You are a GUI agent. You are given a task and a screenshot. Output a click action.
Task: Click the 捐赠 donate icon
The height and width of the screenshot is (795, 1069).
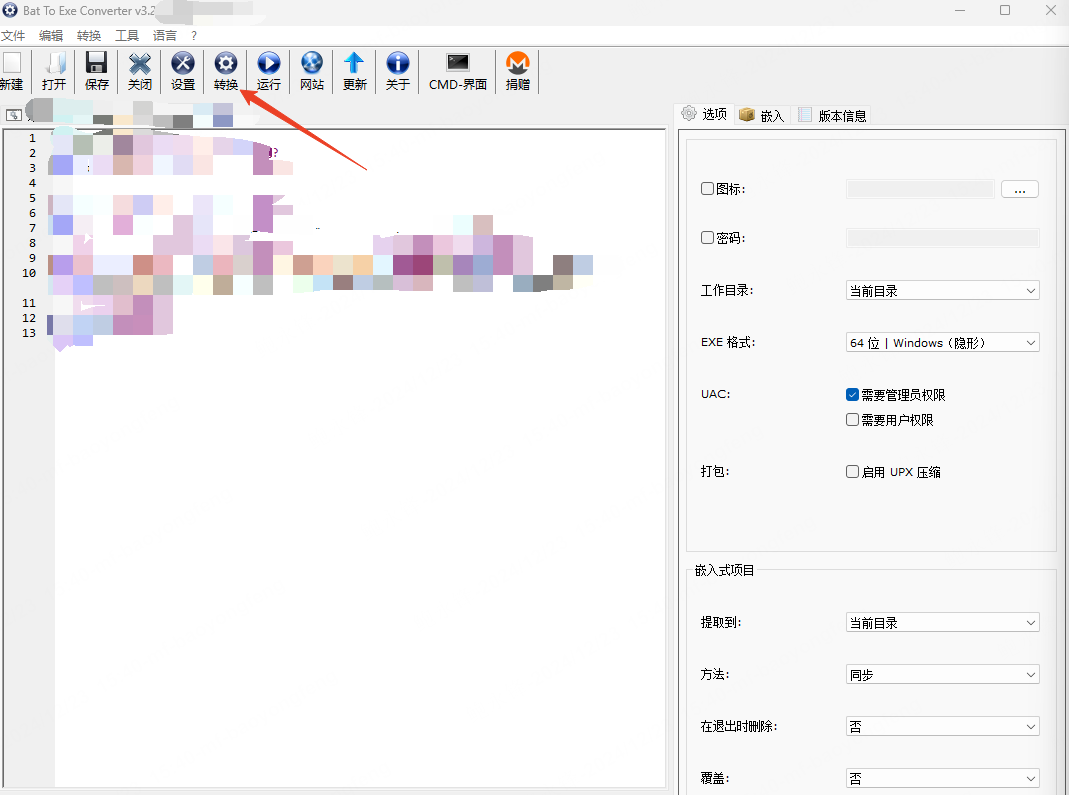517,71
